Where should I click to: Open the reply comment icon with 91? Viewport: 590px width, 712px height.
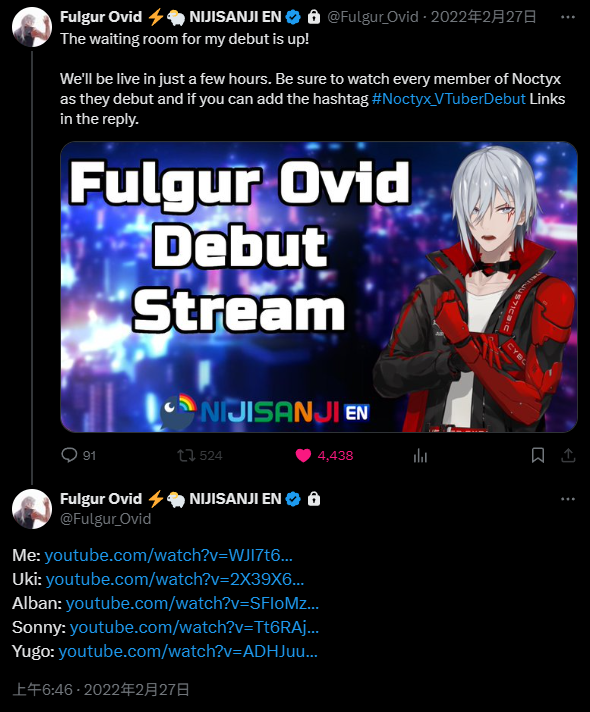(x=69, y=455)
